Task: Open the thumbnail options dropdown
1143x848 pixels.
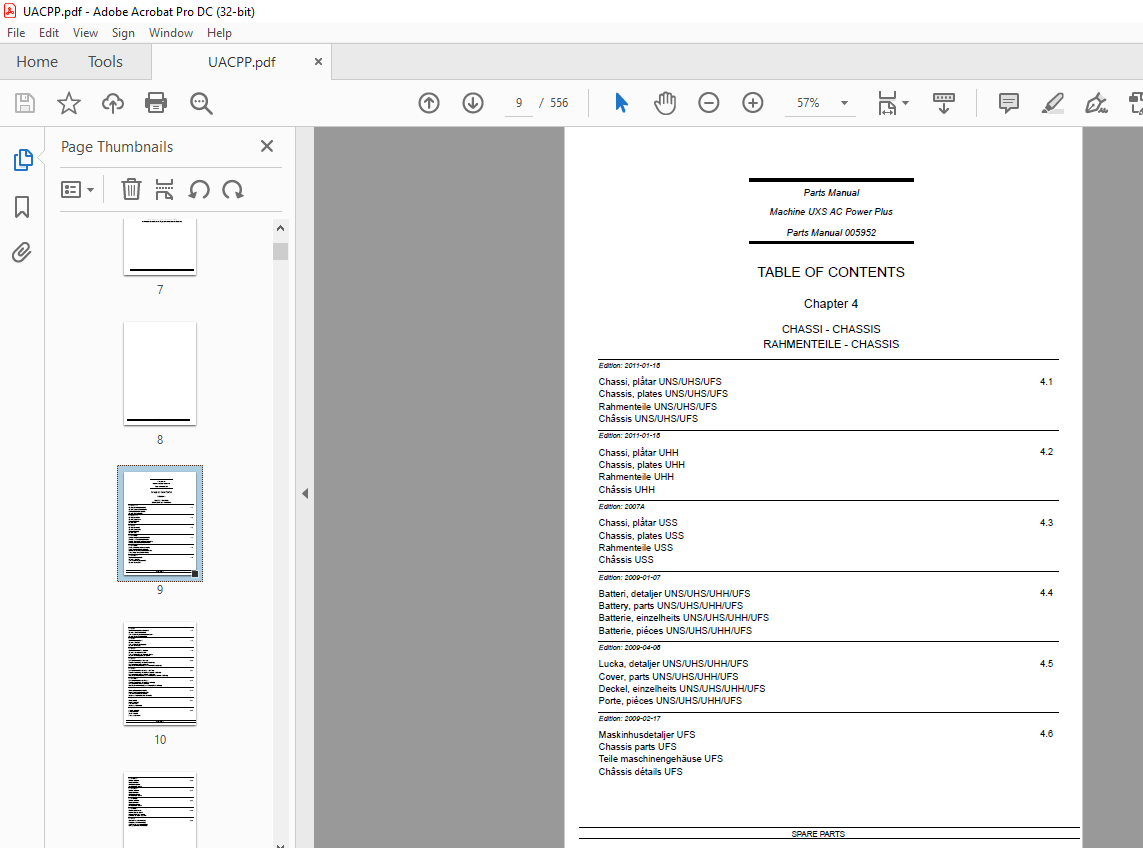Action: point(77,190)
